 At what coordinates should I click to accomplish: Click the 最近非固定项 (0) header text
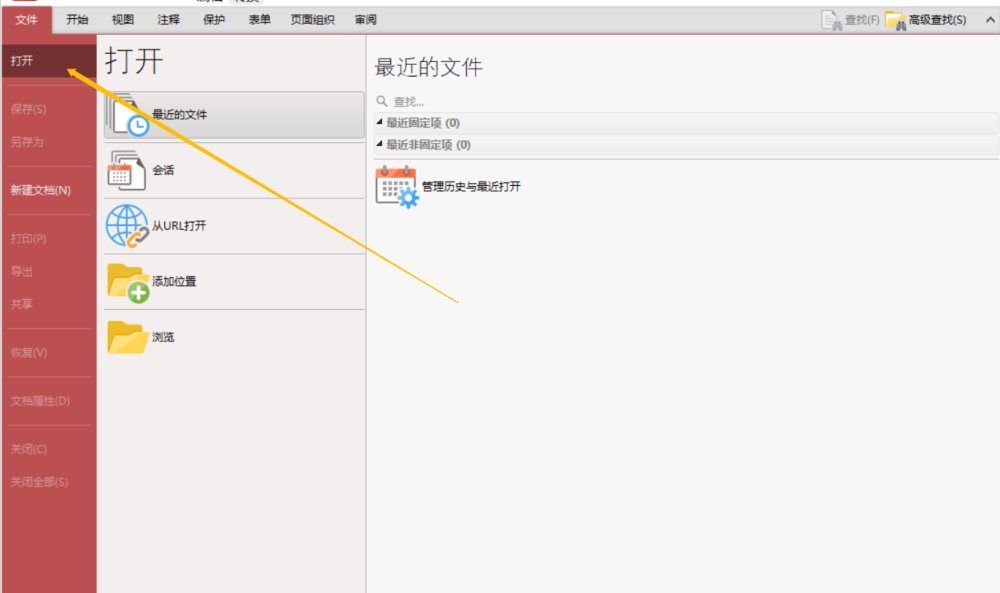tap(429, 145)
